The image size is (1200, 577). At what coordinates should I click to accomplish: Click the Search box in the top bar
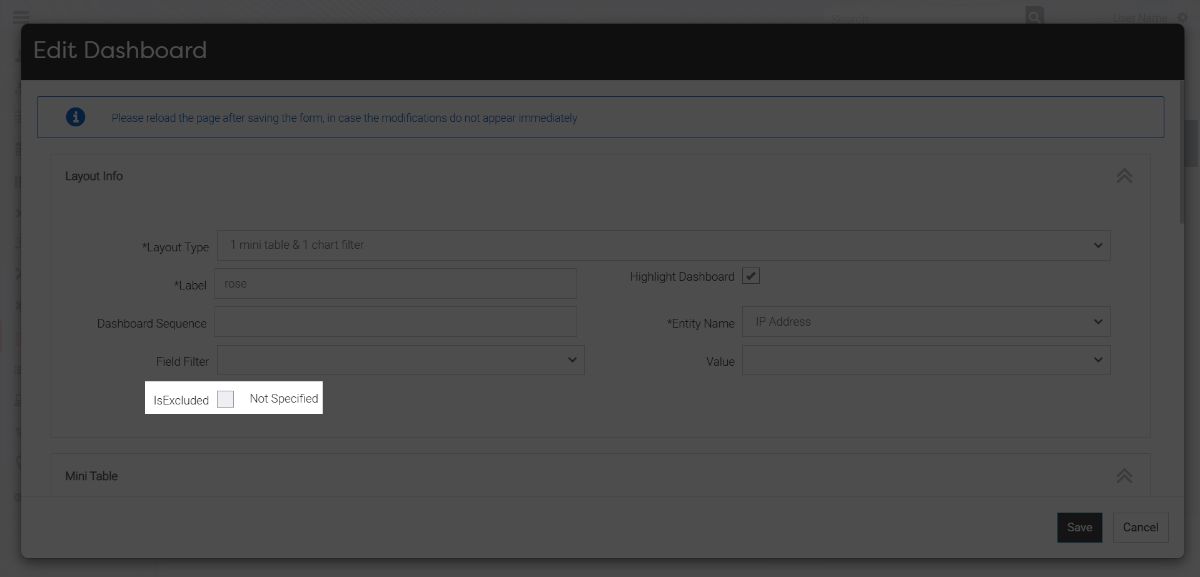point(900,17)
